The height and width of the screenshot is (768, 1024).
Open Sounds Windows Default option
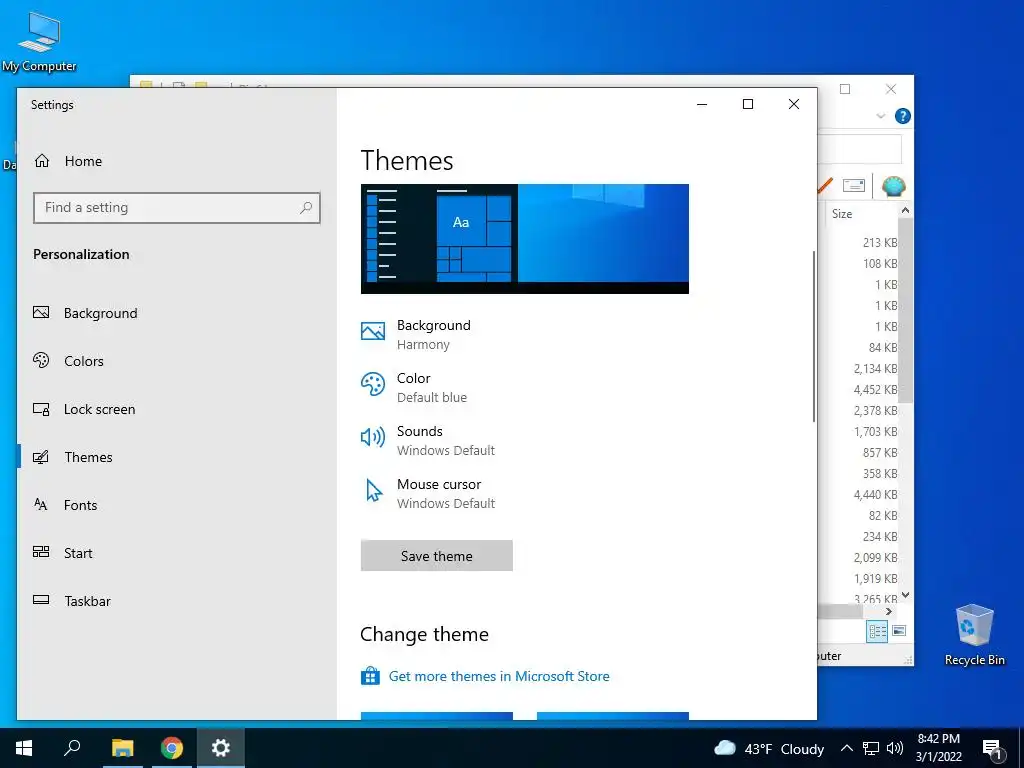click(428, 440)
